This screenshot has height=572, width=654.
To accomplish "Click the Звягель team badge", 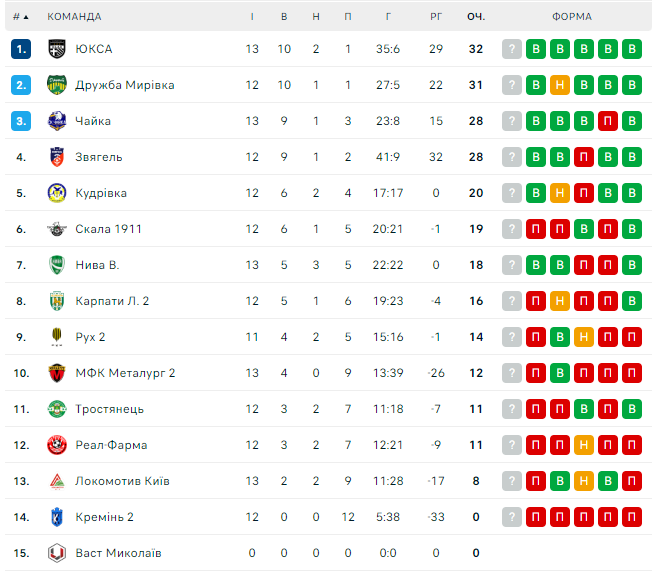I will point(56,157).
